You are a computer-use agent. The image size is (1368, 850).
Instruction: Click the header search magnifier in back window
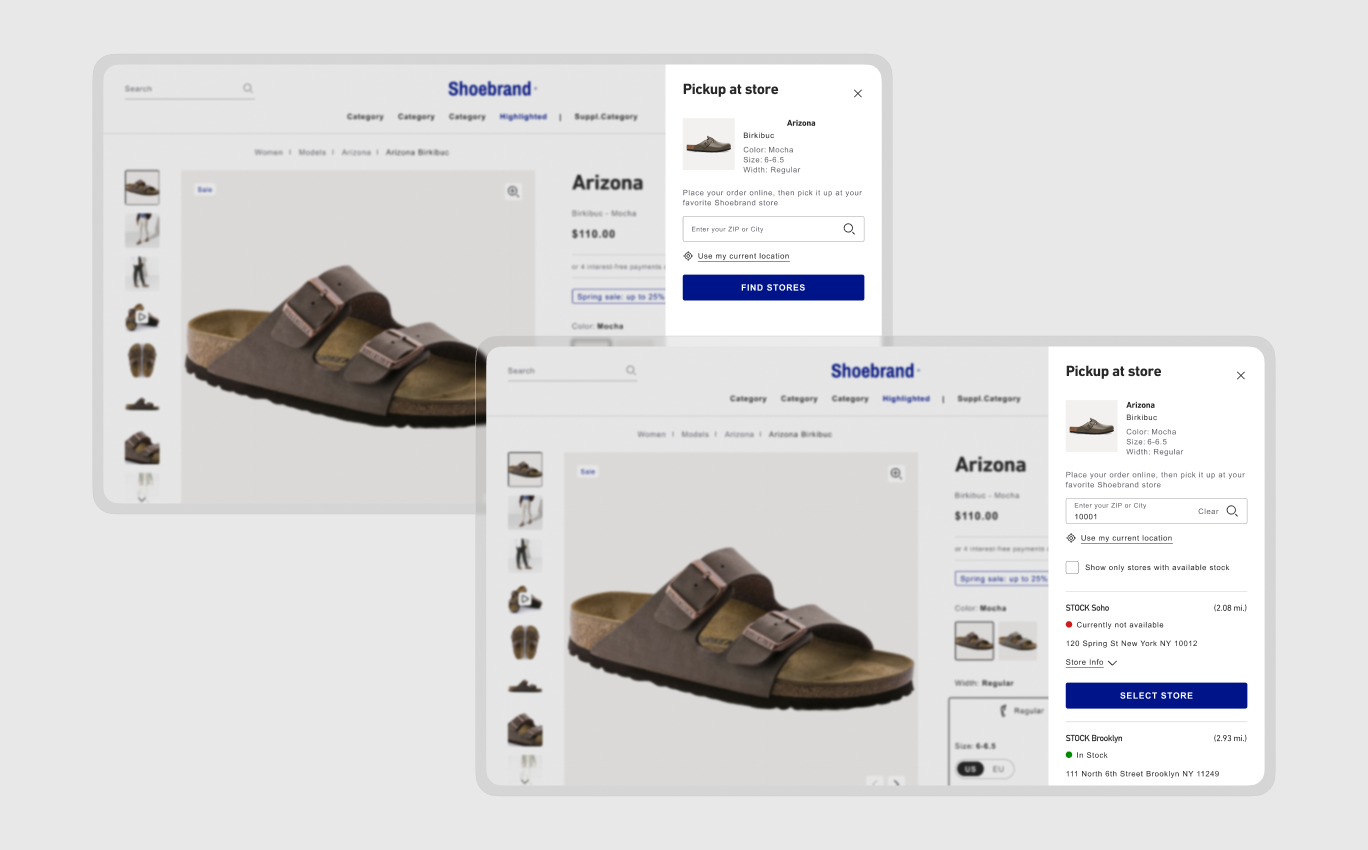[x=248, y=89]
